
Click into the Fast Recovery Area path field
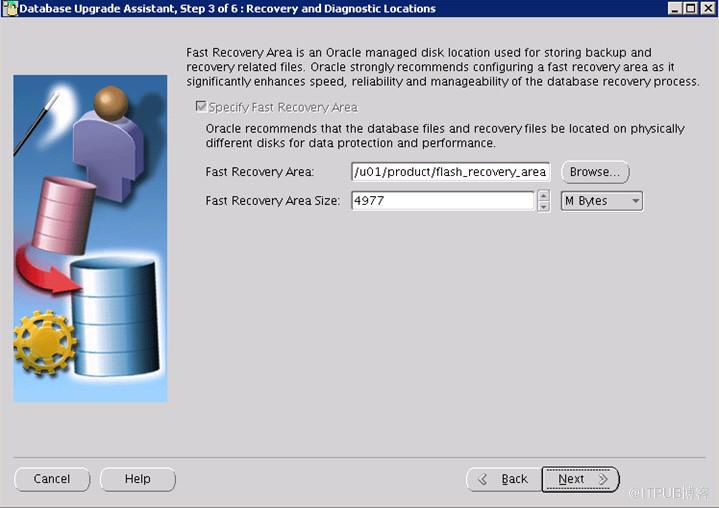450,172
